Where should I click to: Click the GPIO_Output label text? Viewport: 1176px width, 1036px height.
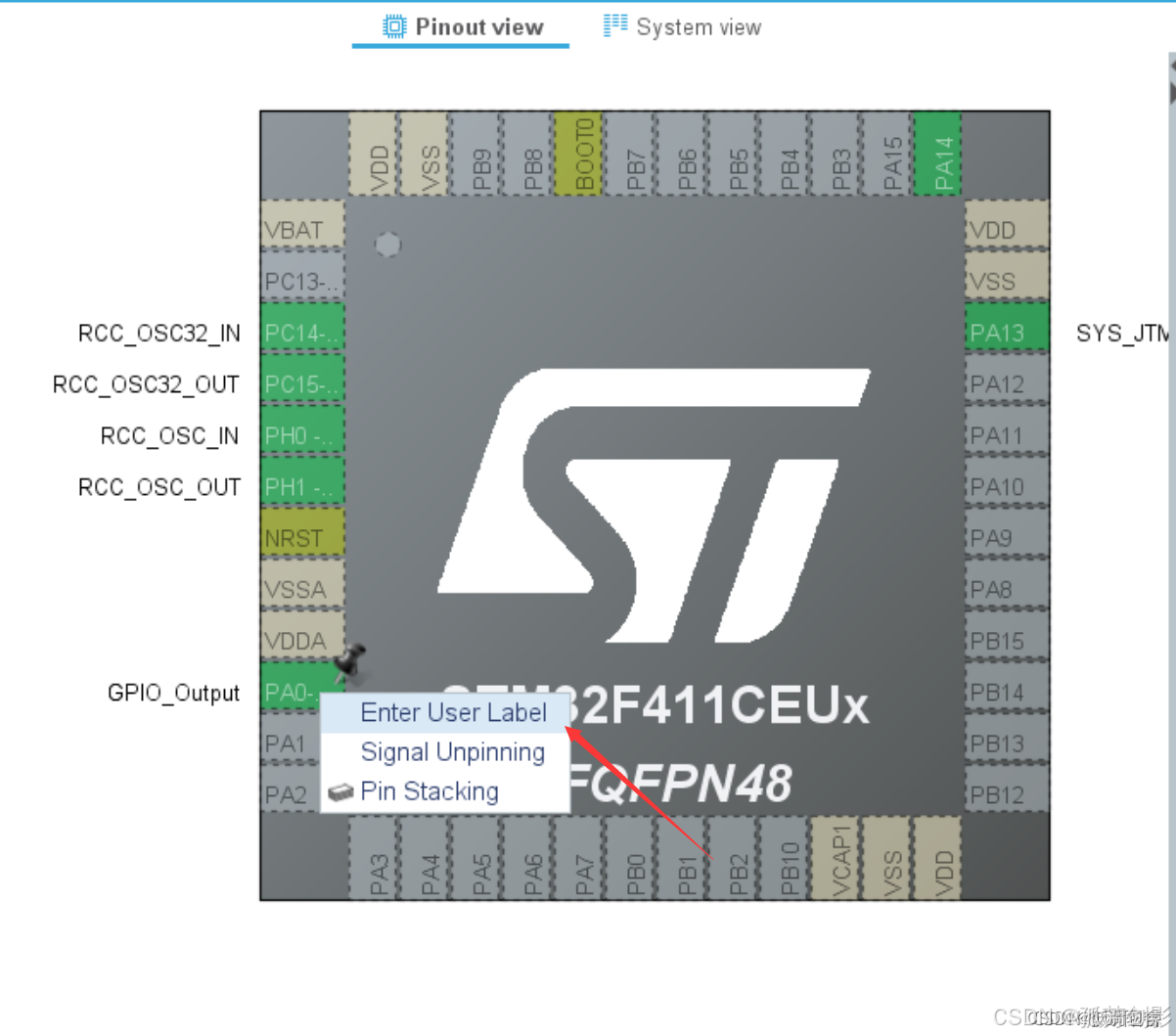click(x=173, y=694)
